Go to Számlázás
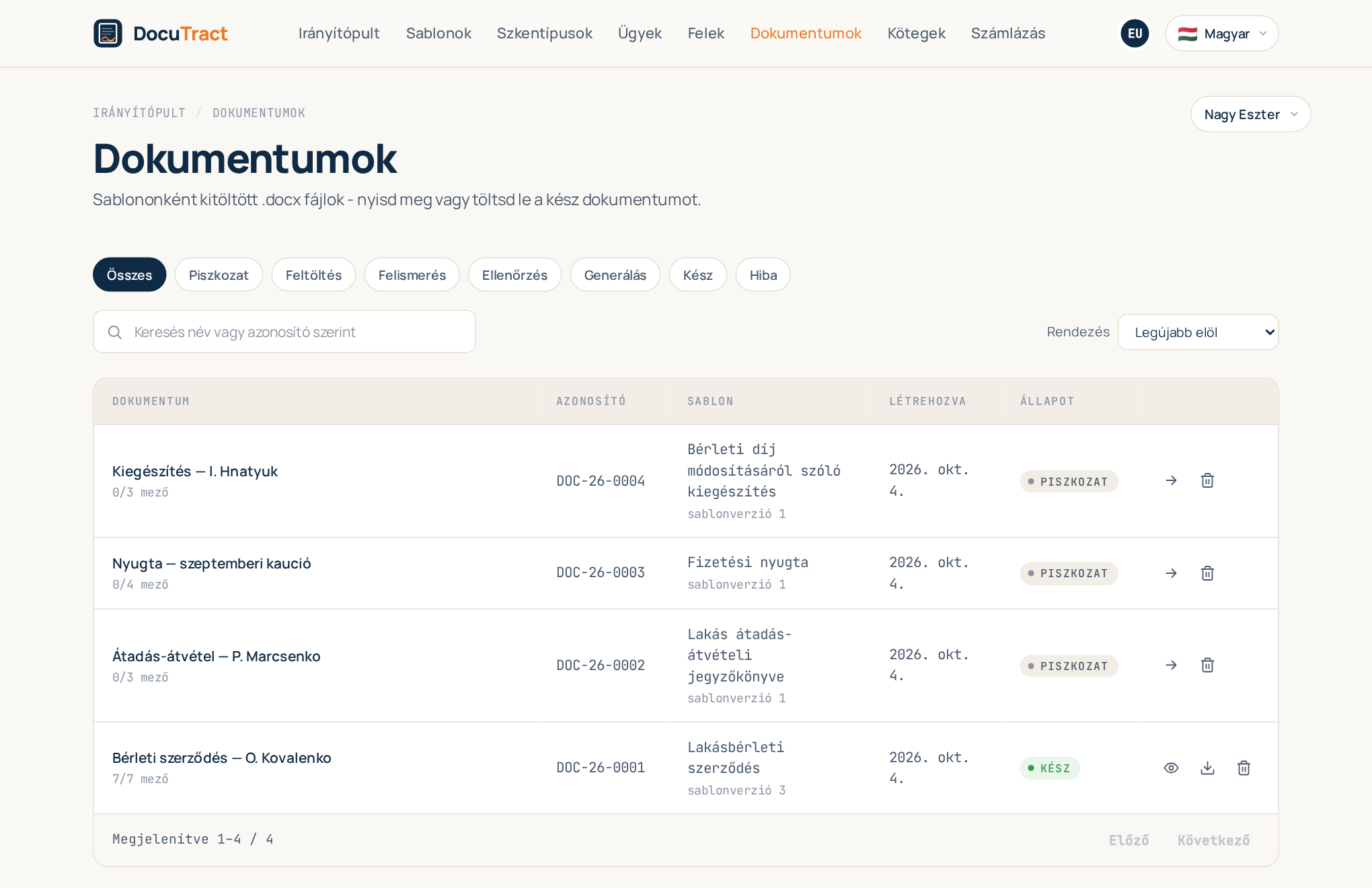The image size is (1372, 888). pyautogui.click(x=1008, y=34)
